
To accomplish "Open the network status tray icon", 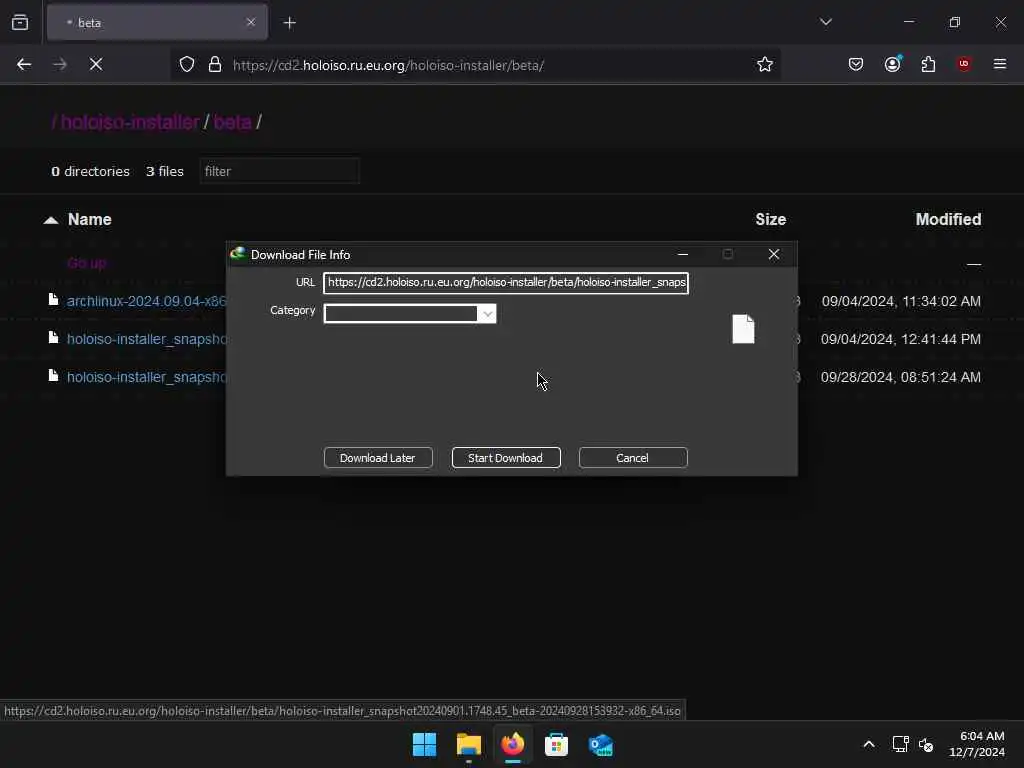I will point(901,744).
